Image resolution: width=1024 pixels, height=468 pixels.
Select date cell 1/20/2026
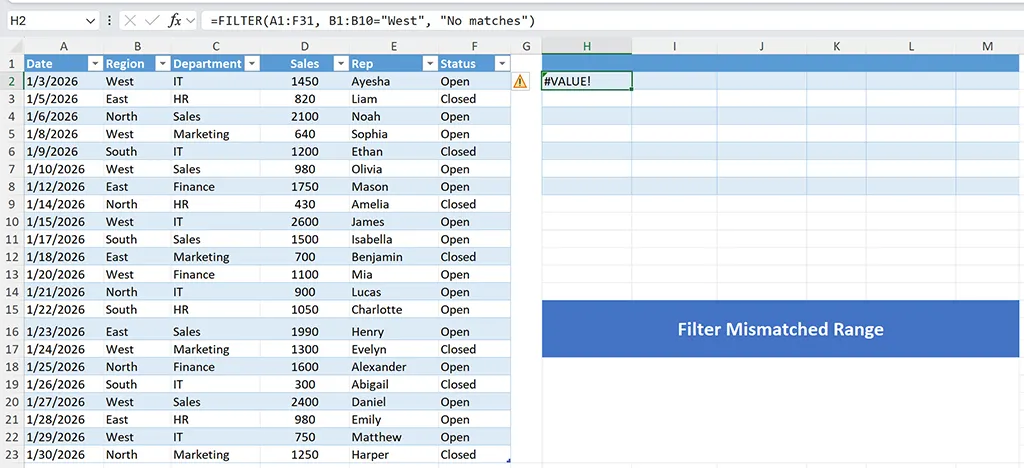pyautogui.click(x=63, y=275)
